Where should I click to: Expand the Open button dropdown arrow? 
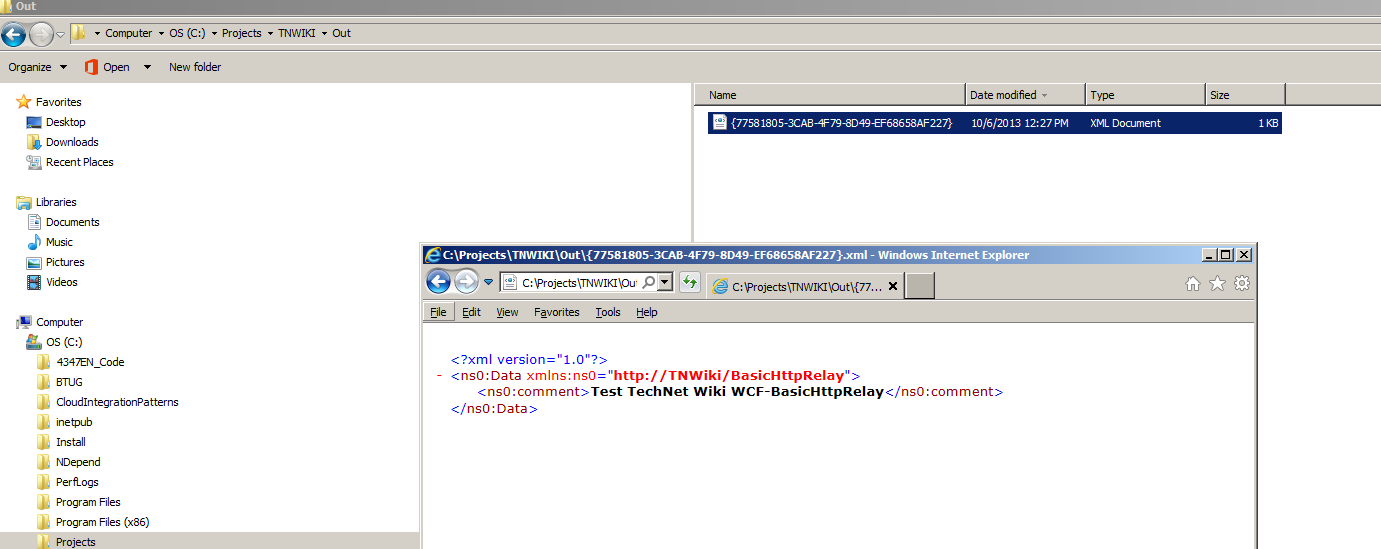click(x=147, y=67)
